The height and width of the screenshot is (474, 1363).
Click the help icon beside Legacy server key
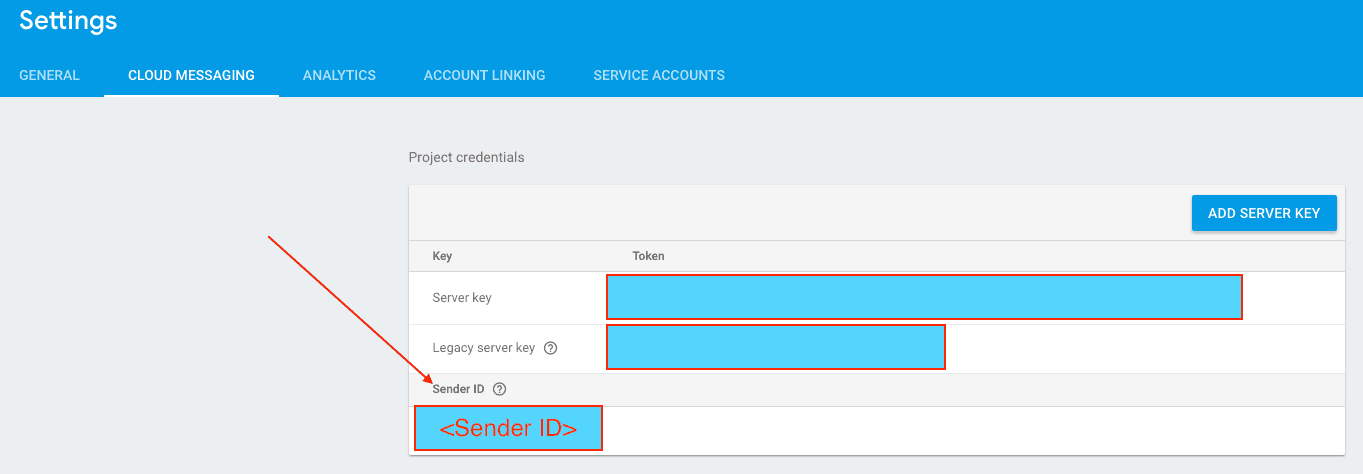coord(550,348)
